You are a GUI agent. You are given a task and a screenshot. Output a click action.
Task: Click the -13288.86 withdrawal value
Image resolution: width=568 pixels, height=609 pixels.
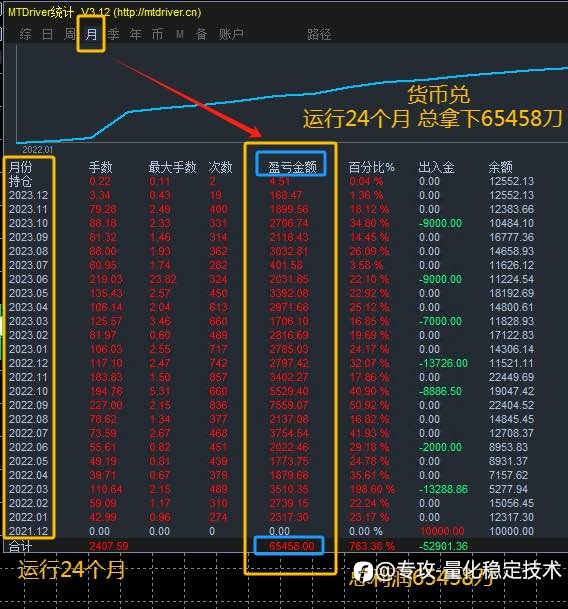[443, 489]
